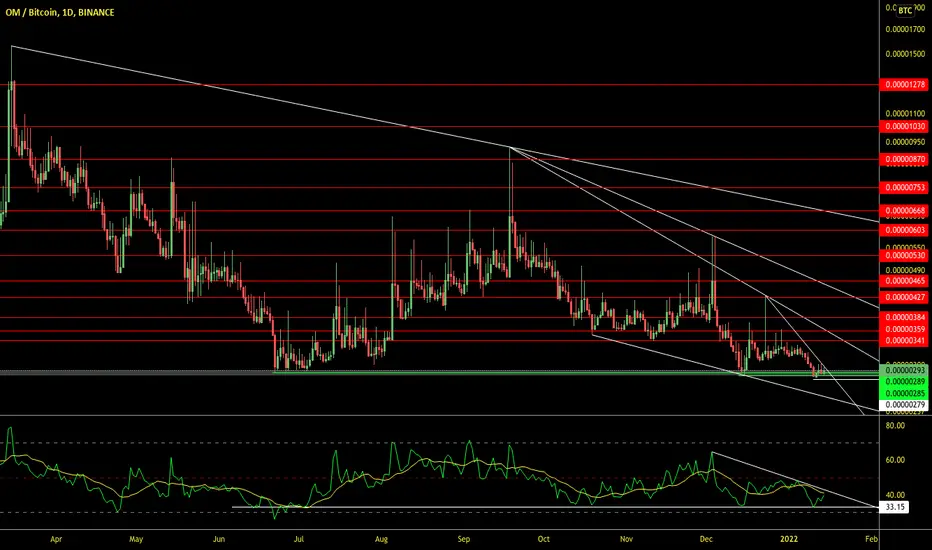Select the 0.00000341 red price label

(x=903, y=341)
